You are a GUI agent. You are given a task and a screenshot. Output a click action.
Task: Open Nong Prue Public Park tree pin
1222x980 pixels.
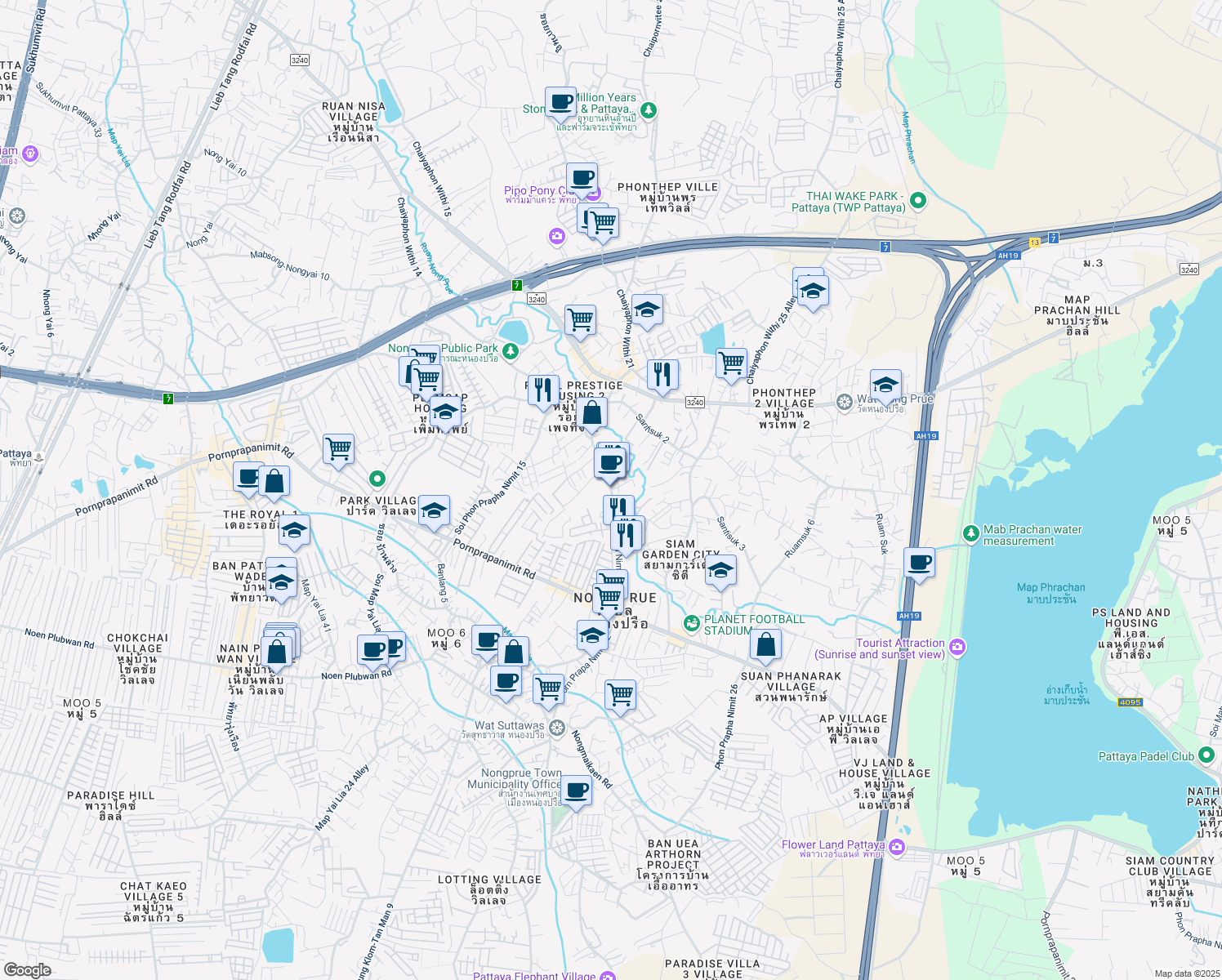[511, 351]
